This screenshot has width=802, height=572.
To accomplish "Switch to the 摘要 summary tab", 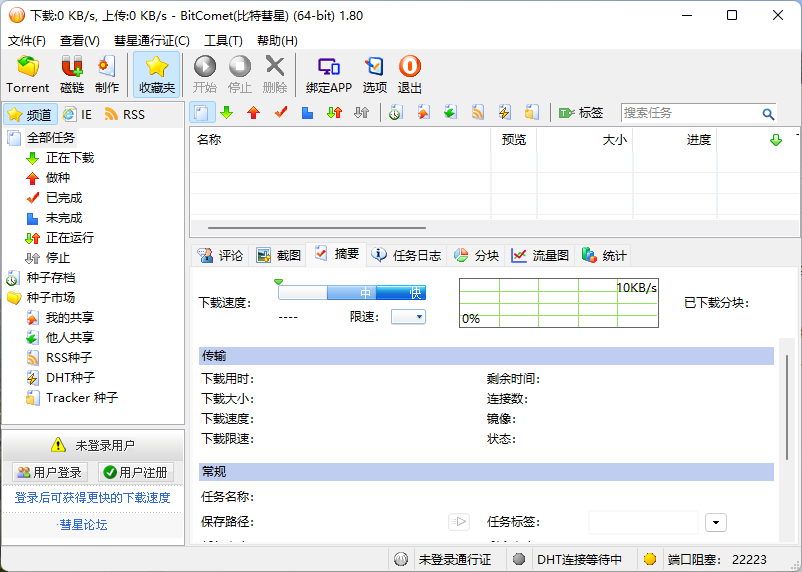I will pos(336,254).
